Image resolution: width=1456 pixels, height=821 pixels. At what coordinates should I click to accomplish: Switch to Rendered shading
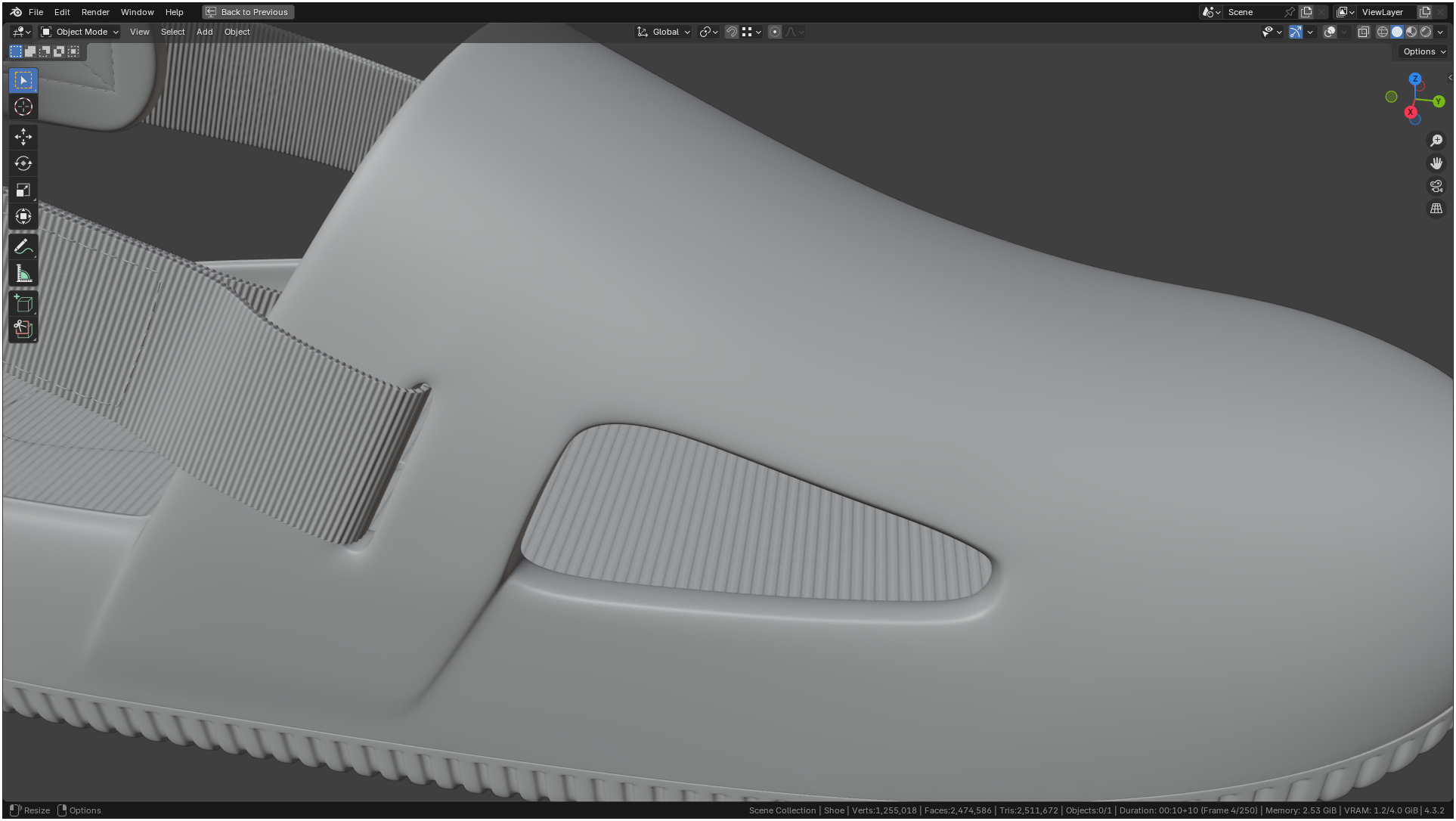1426,32
